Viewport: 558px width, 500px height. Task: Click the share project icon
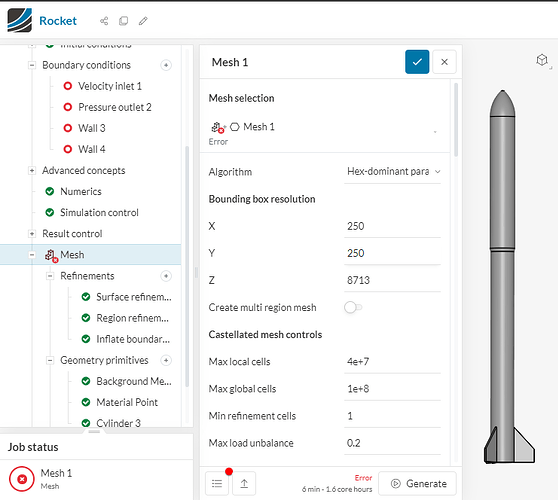click(104, 21)
